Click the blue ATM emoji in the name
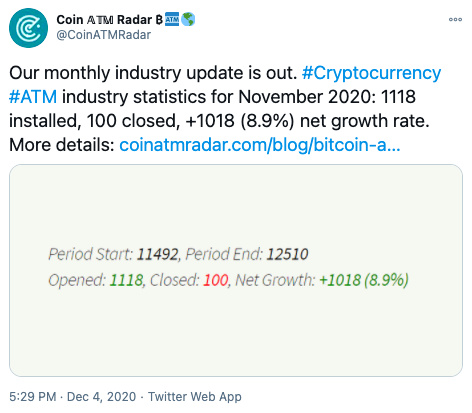 pyautogui.click(x=172, y=20)
